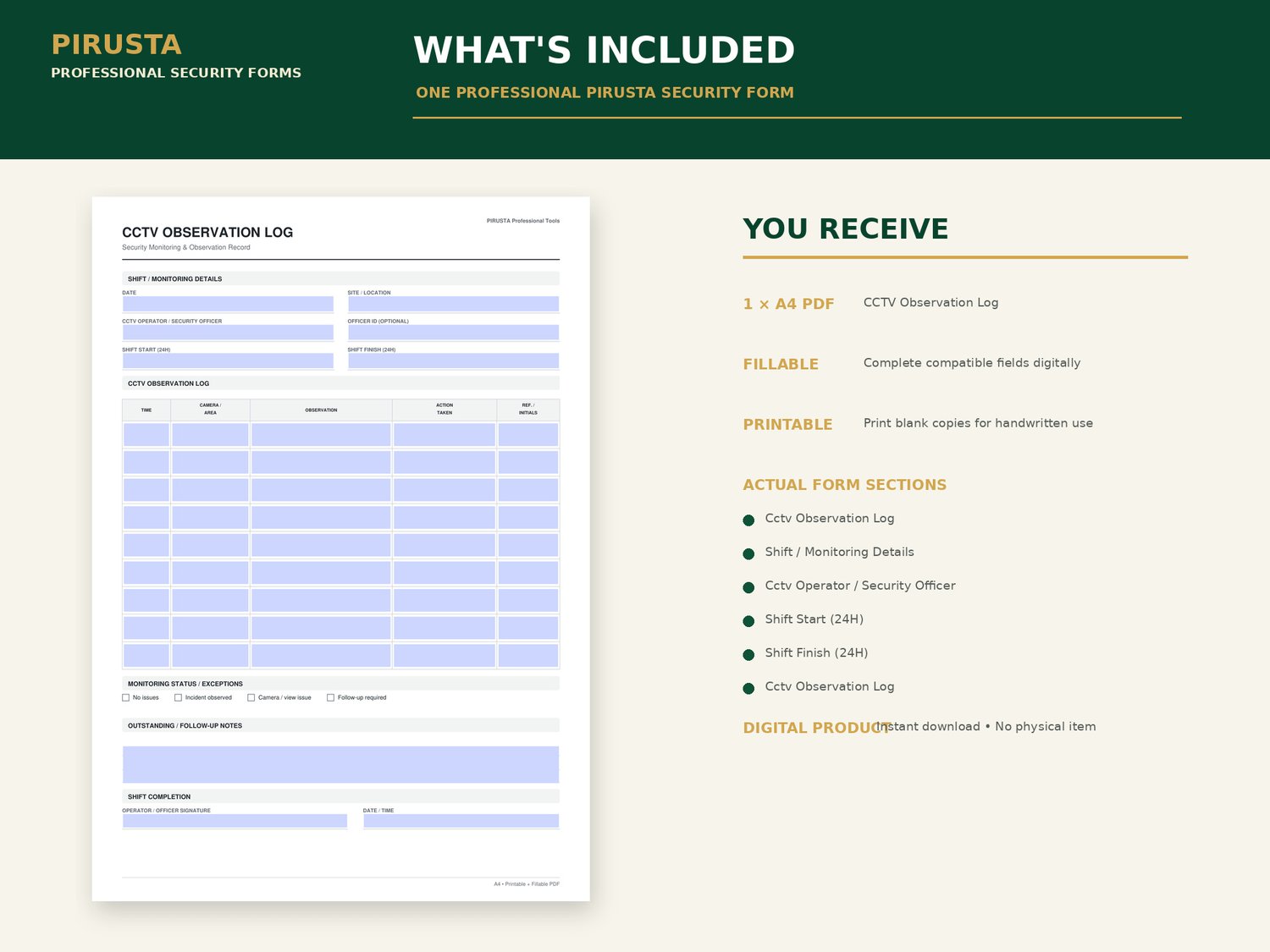Image resolution: width=1270 pixels, height=952 pixels.
Task: Click the Operator / Officer Signature field
Action: pyautogui.click(x=235, y=821)
